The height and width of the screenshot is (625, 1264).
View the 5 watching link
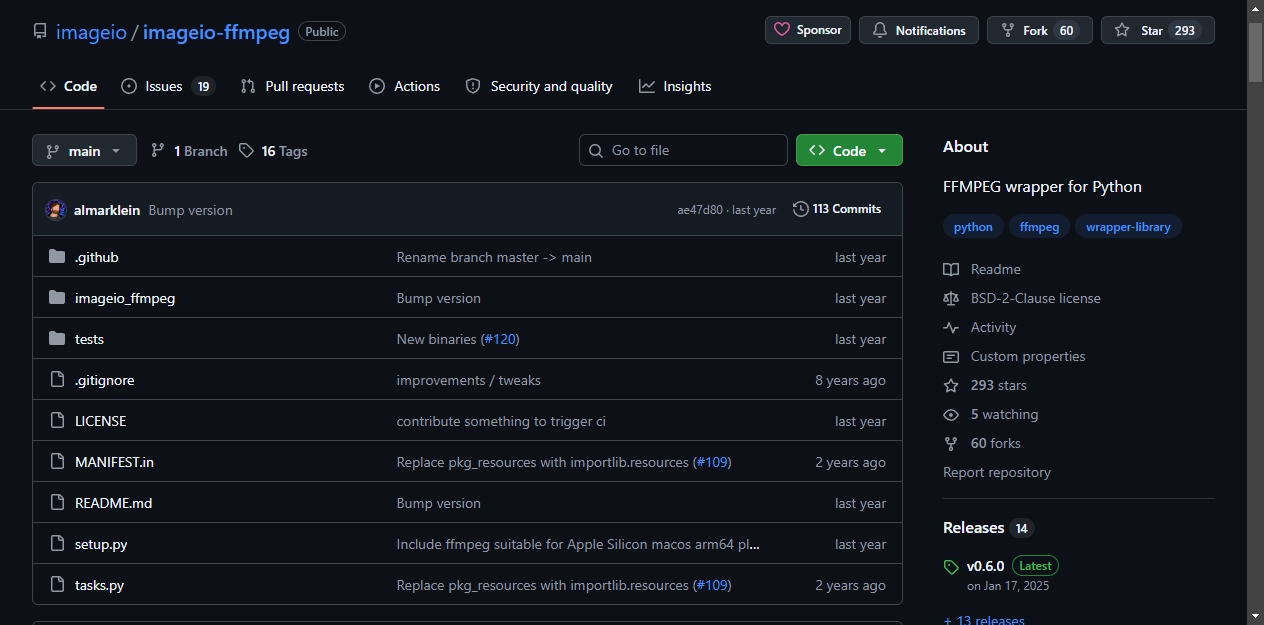coord(991,414)
